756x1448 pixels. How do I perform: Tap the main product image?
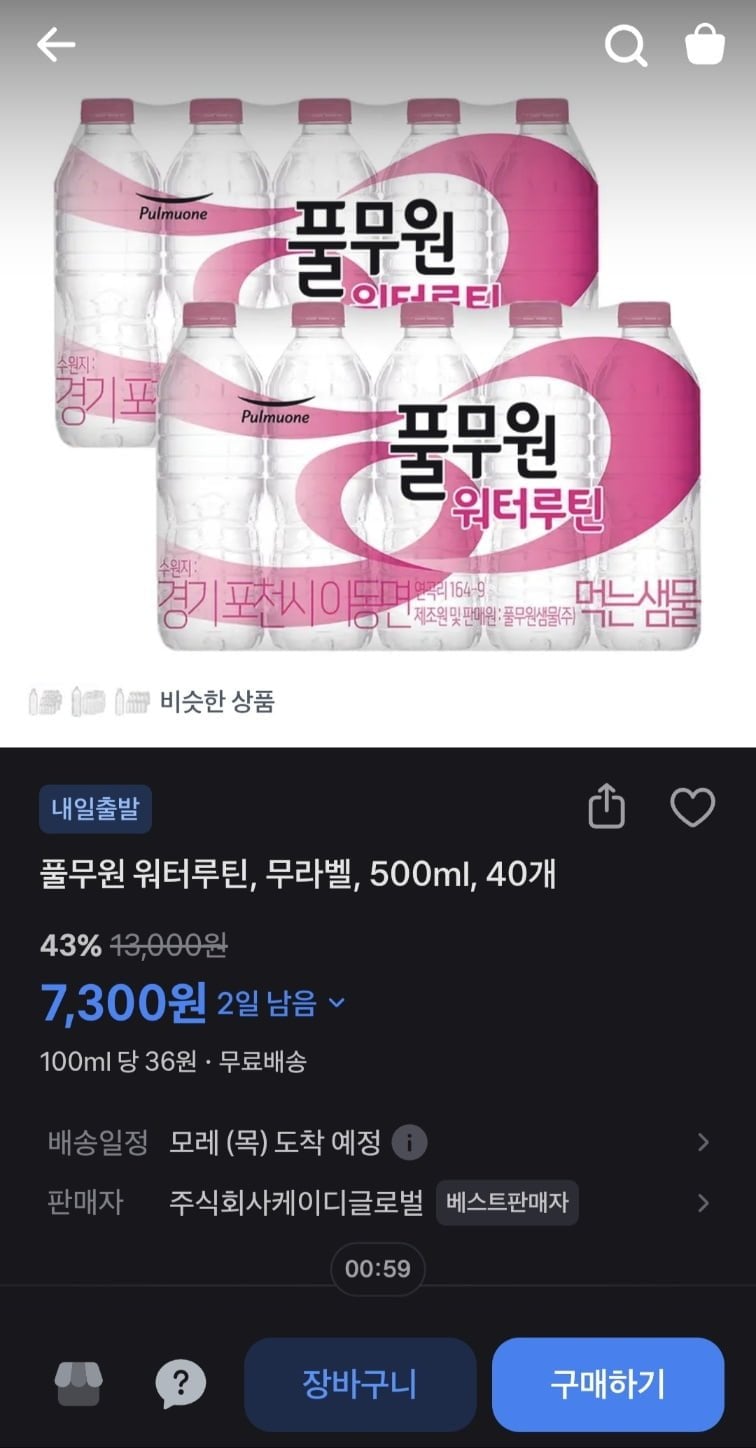378,373
